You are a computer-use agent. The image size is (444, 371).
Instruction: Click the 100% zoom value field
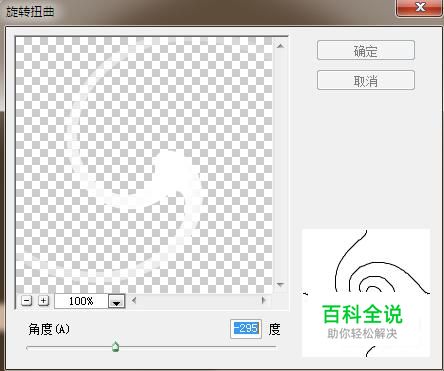click(81, 301)
